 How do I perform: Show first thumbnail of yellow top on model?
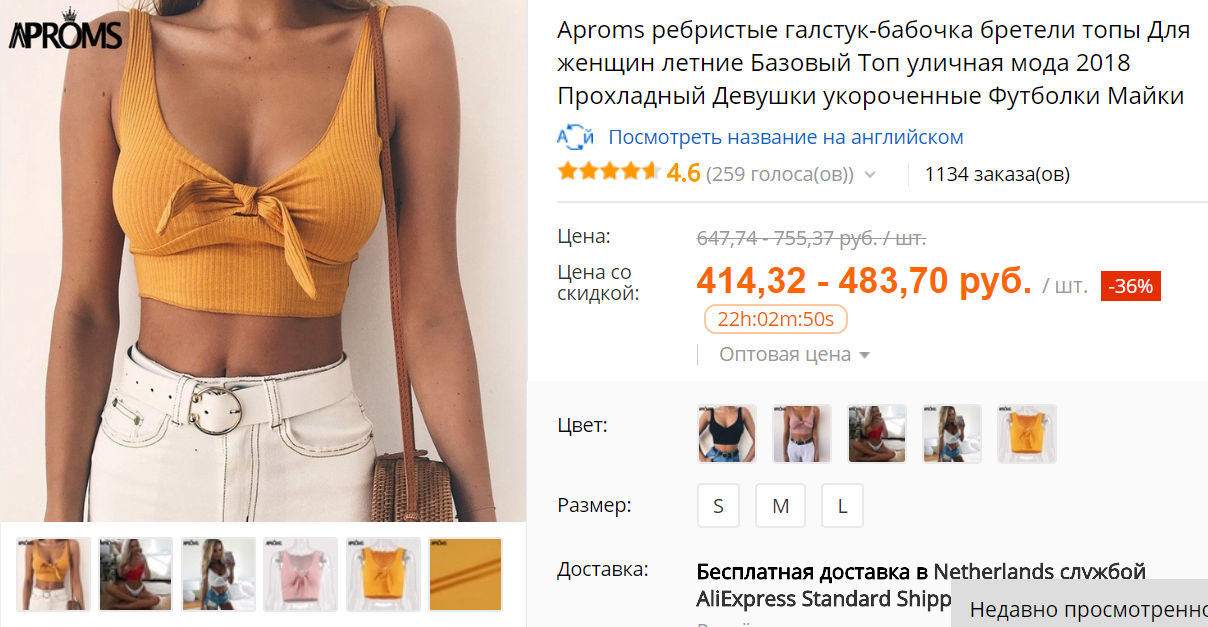[x=54, y=575]
